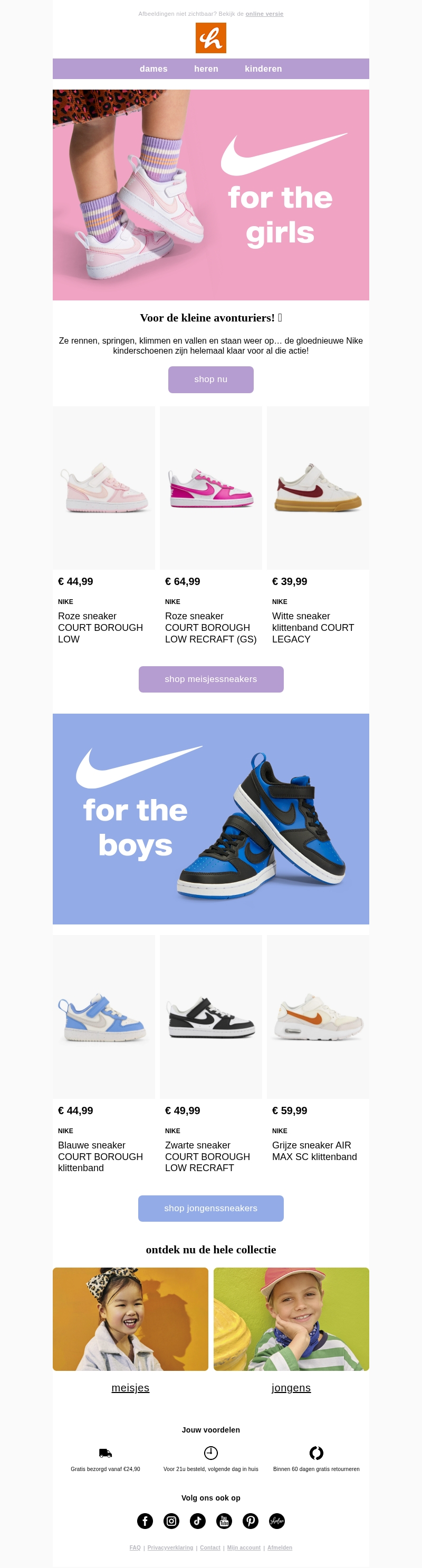
Task: Open the Instagram social icon
Action: [172, 1521]
